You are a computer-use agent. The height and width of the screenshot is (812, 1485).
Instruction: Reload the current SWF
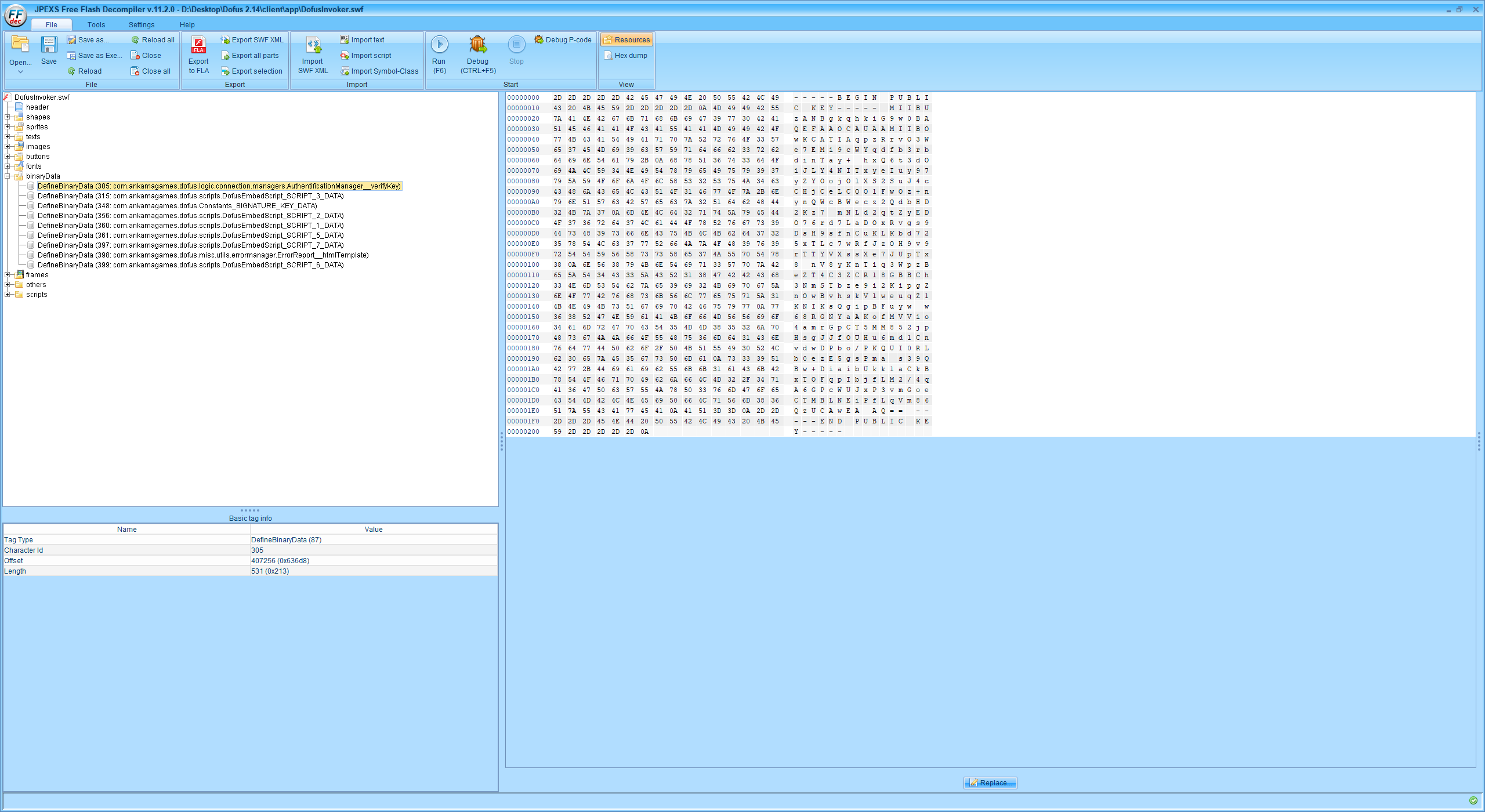pyautogui.click(x=84, y=71)
